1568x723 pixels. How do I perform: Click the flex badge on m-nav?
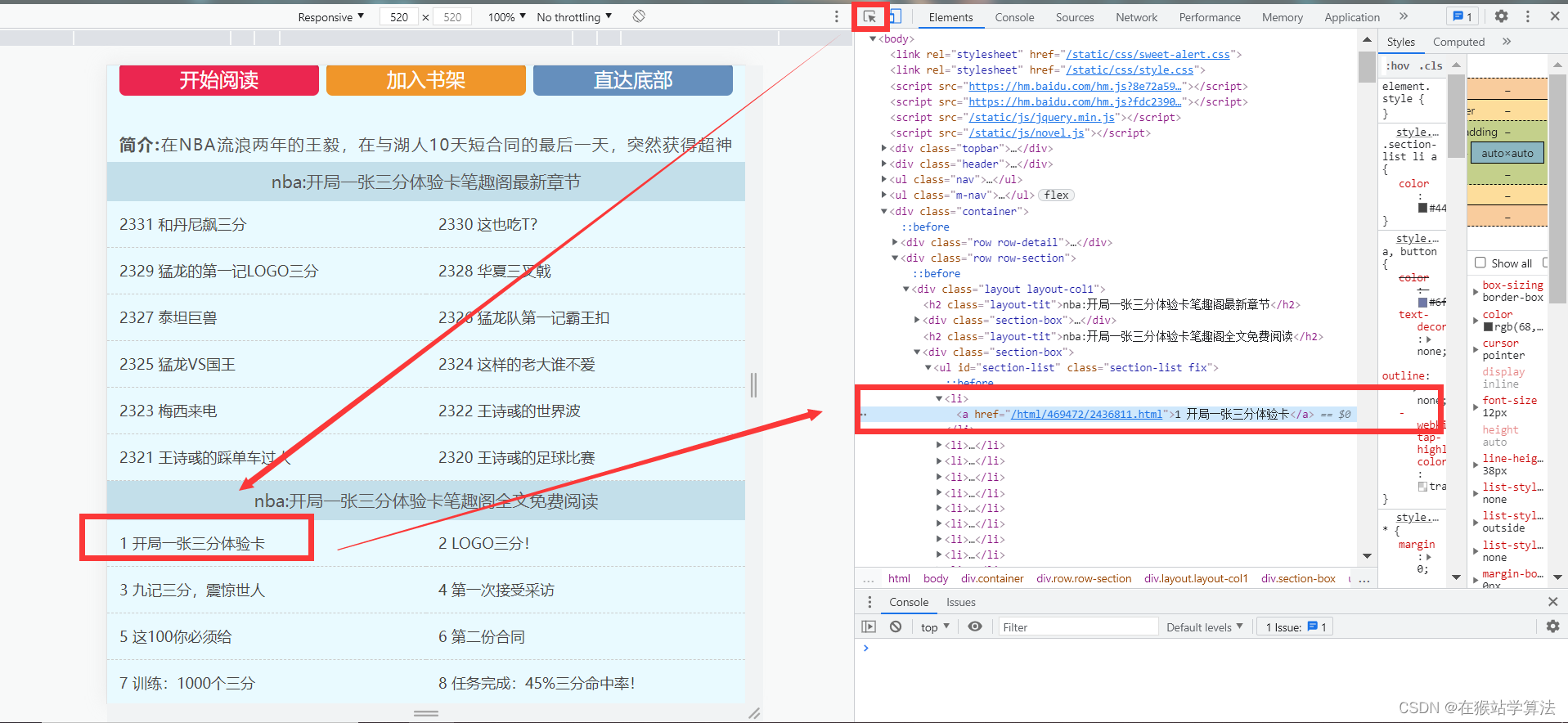[1056, 195]
